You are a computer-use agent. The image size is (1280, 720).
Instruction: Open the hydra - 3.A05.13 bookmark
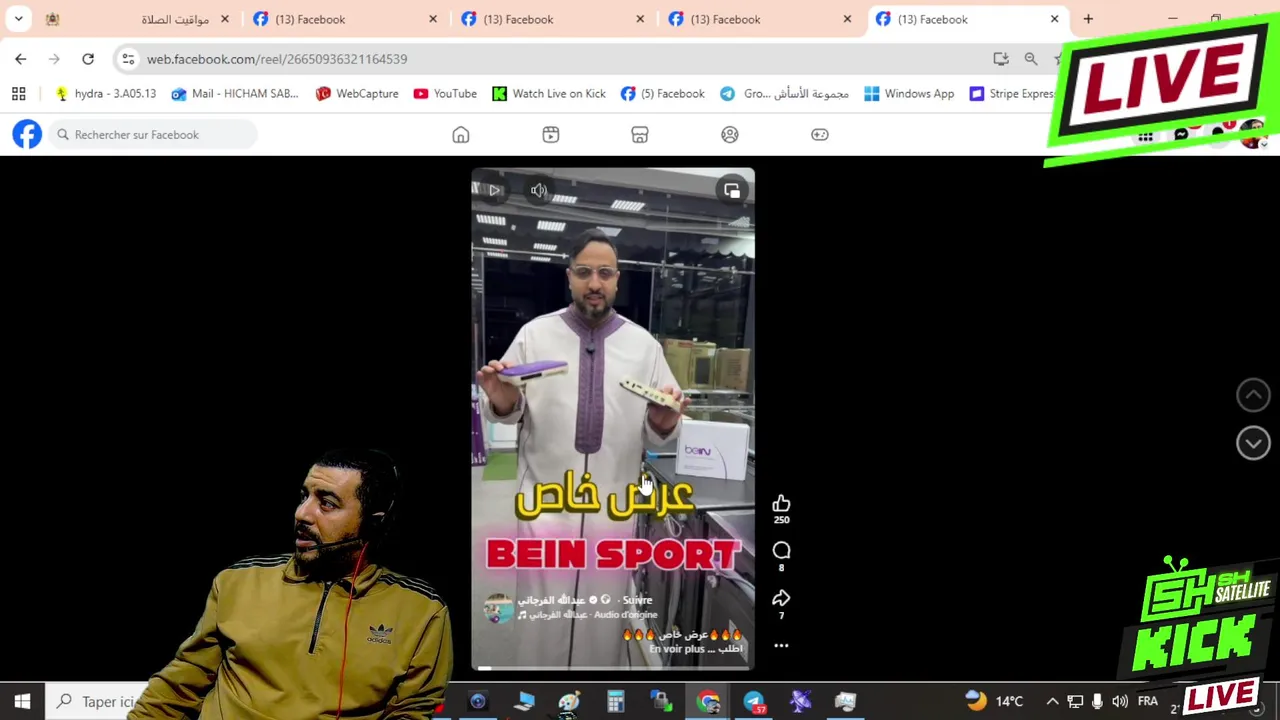(x=105, y=94)
